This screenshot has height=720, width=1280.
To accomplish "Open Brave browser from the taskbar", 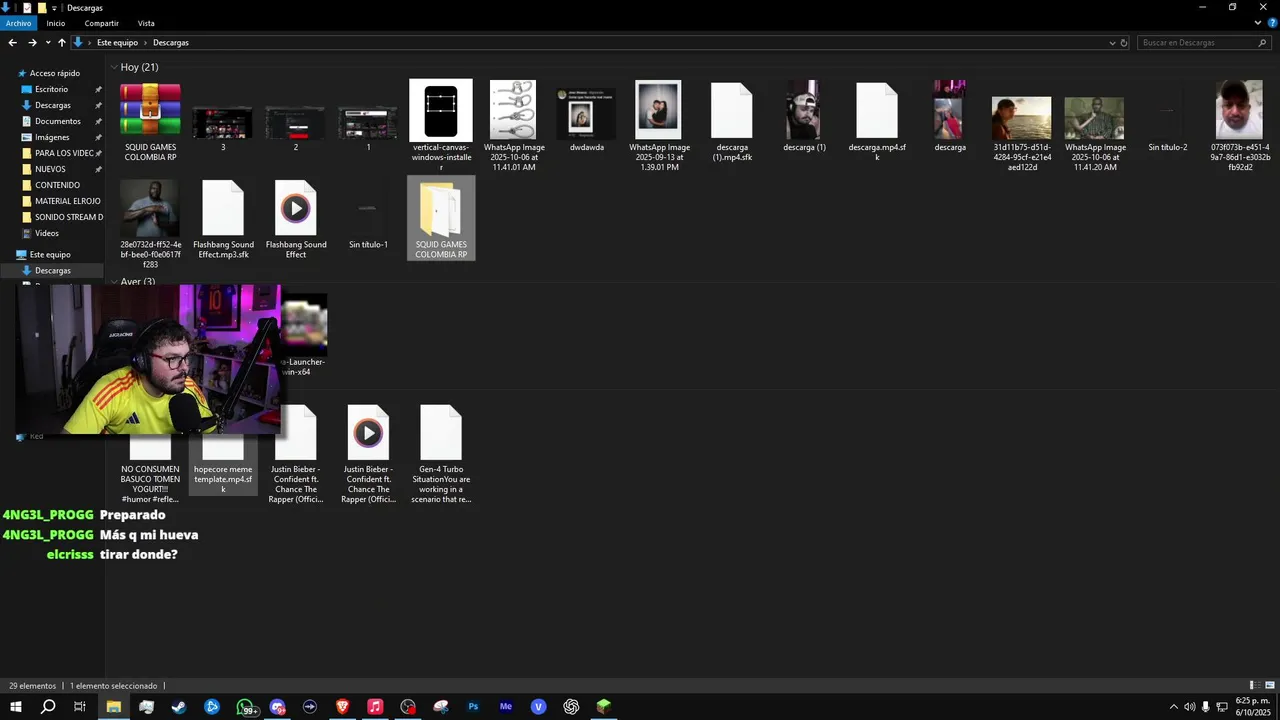I will point(343,707).
